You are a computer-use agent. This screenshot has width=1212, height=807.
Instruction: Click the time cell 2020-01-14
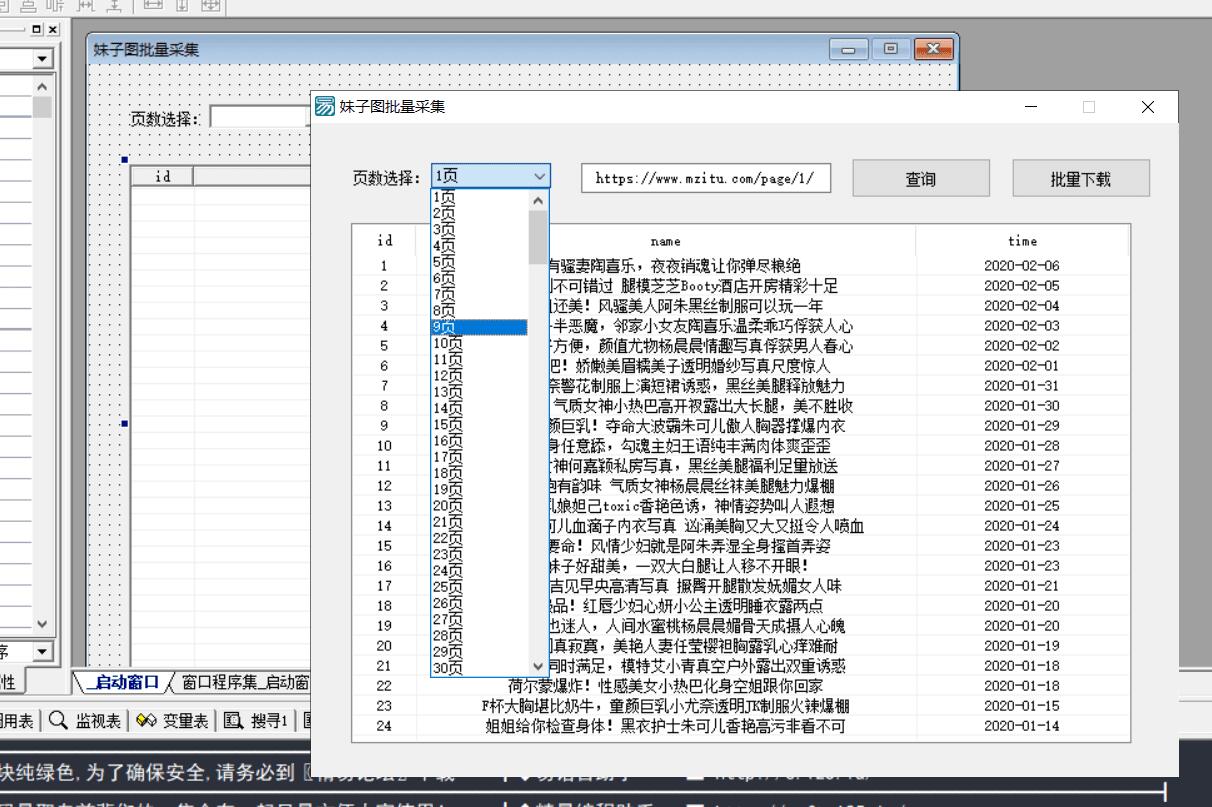click(x=1021, y=726)
